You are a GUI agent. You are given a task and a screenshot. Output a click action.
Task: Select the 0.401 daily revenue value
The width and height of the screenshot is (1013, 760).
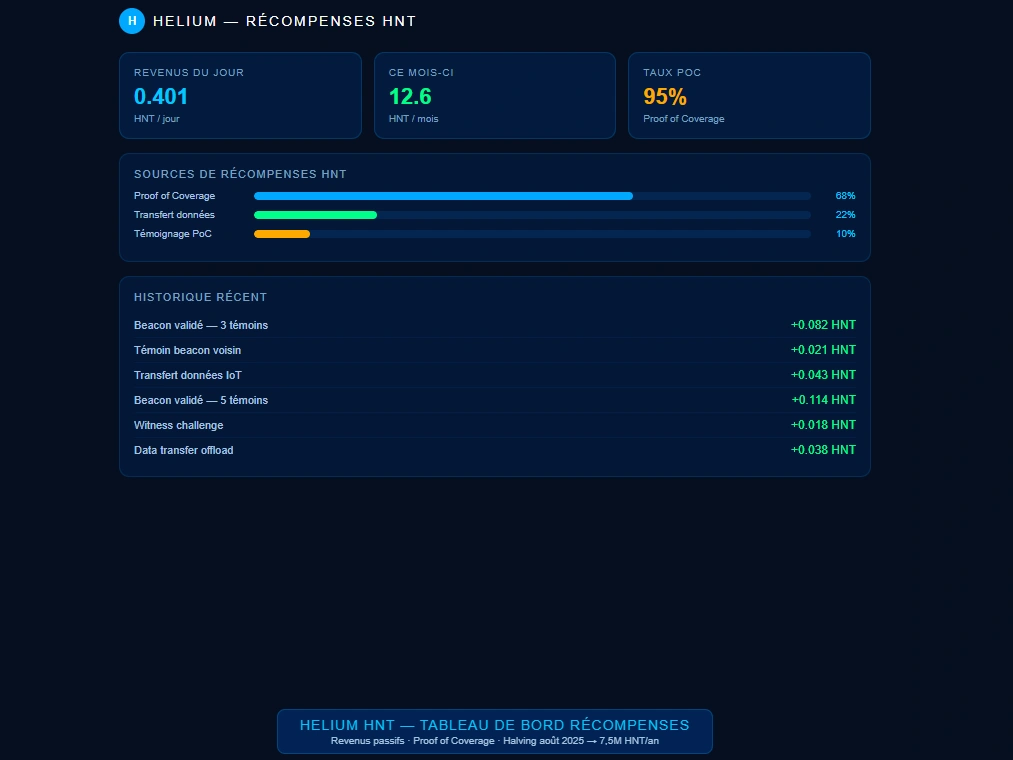161,96
